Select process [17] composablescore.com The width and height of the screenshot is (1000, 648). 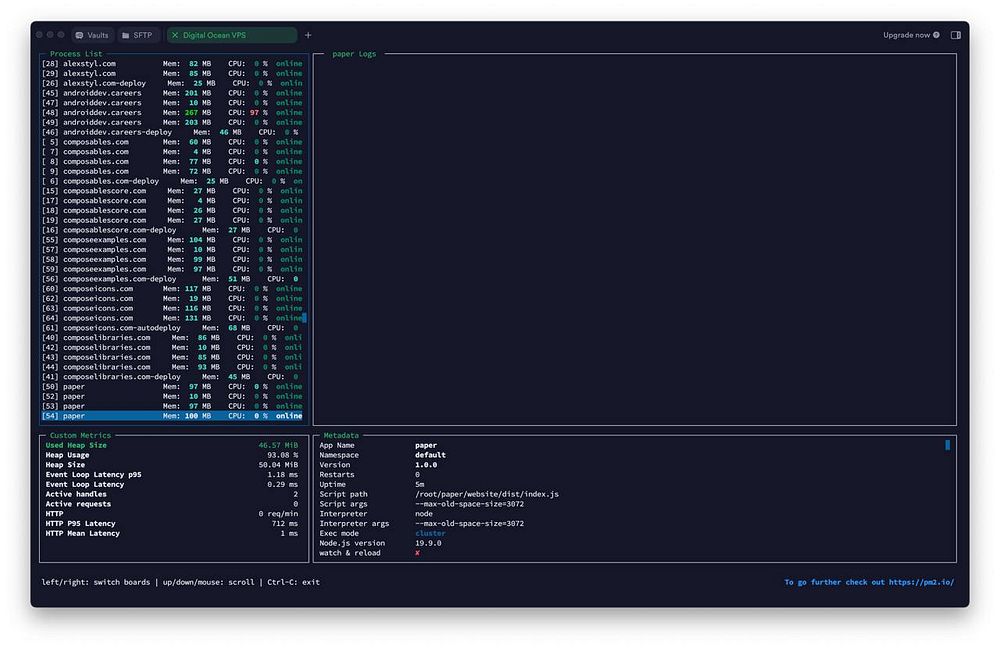[172, 200]
